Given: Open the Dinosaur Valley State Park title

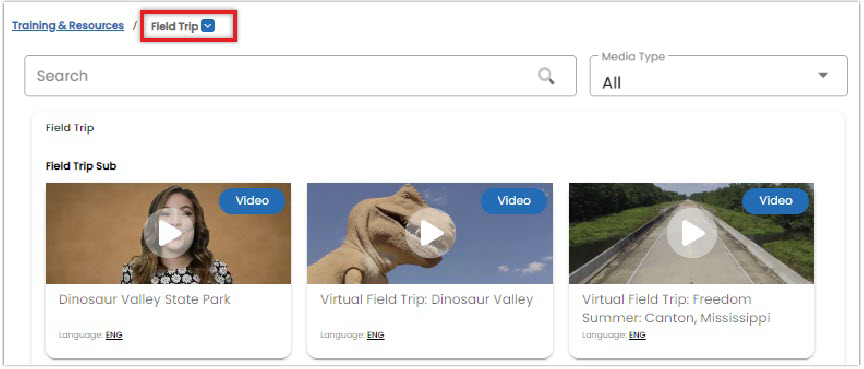Looking at the screenshot, I should click(x=145, y=300).
